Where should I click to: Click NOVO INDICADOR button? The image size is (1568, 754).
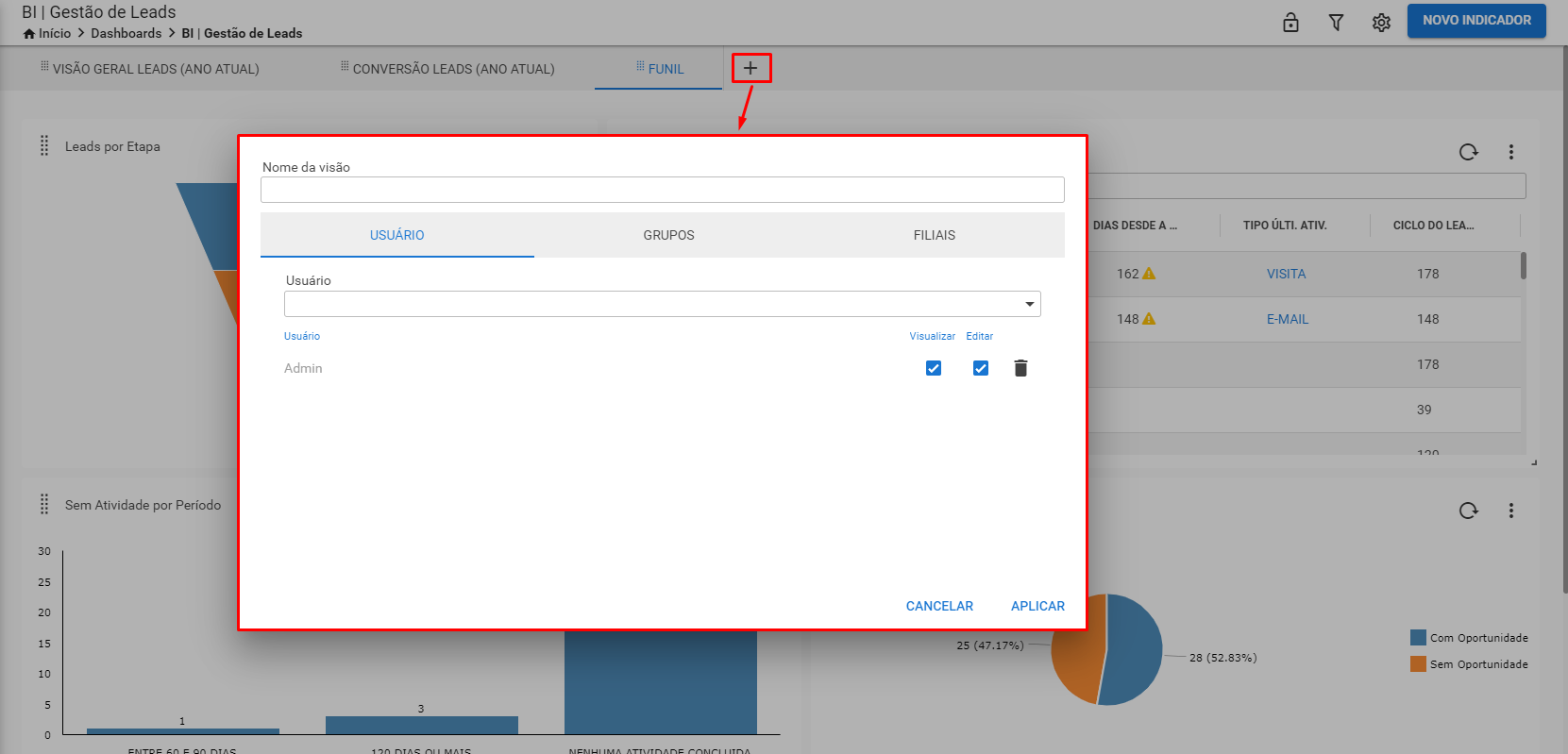point(1476,21)
